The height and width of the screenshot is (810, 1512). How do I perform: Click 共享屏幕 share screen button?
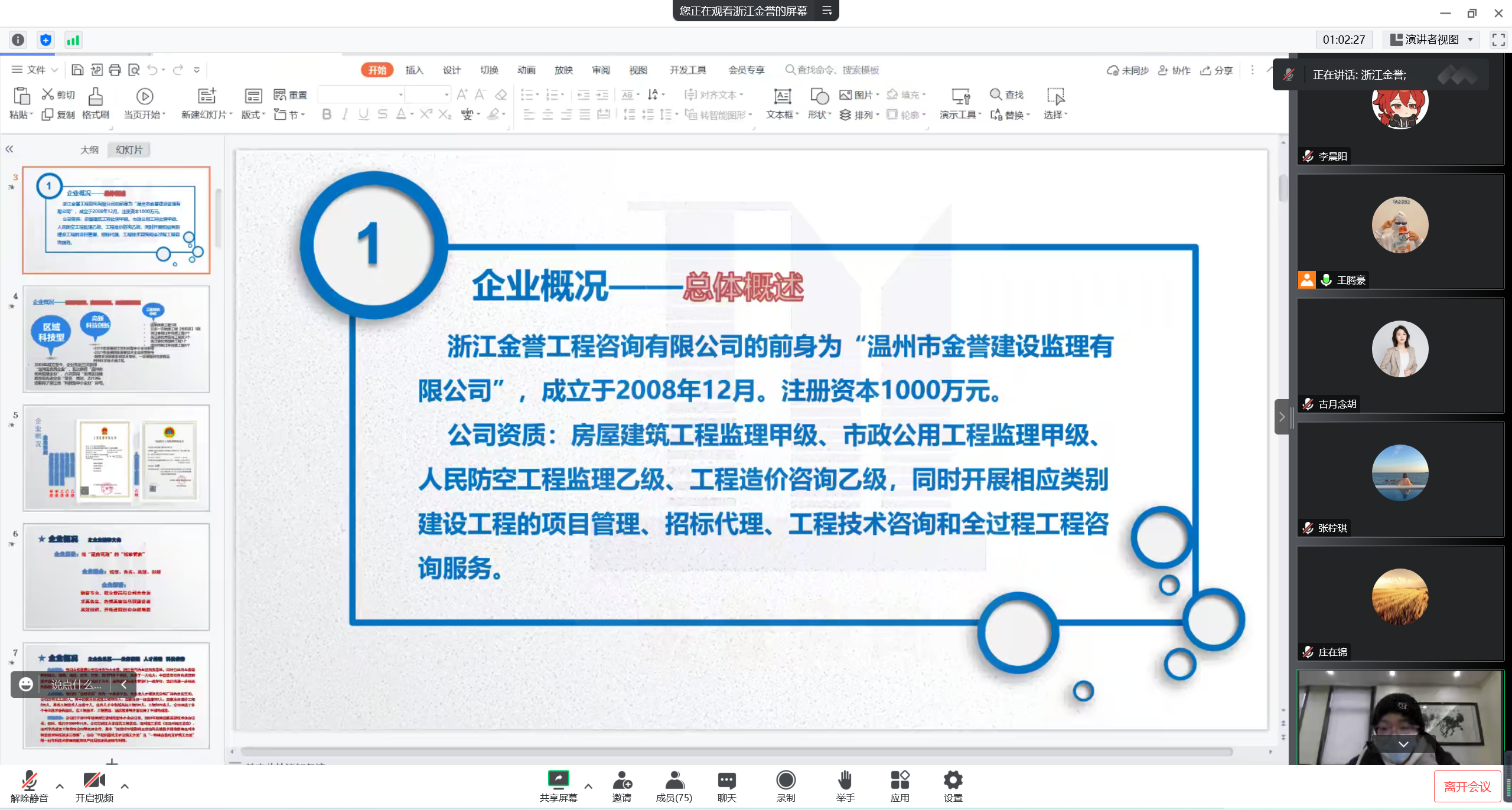558,786
